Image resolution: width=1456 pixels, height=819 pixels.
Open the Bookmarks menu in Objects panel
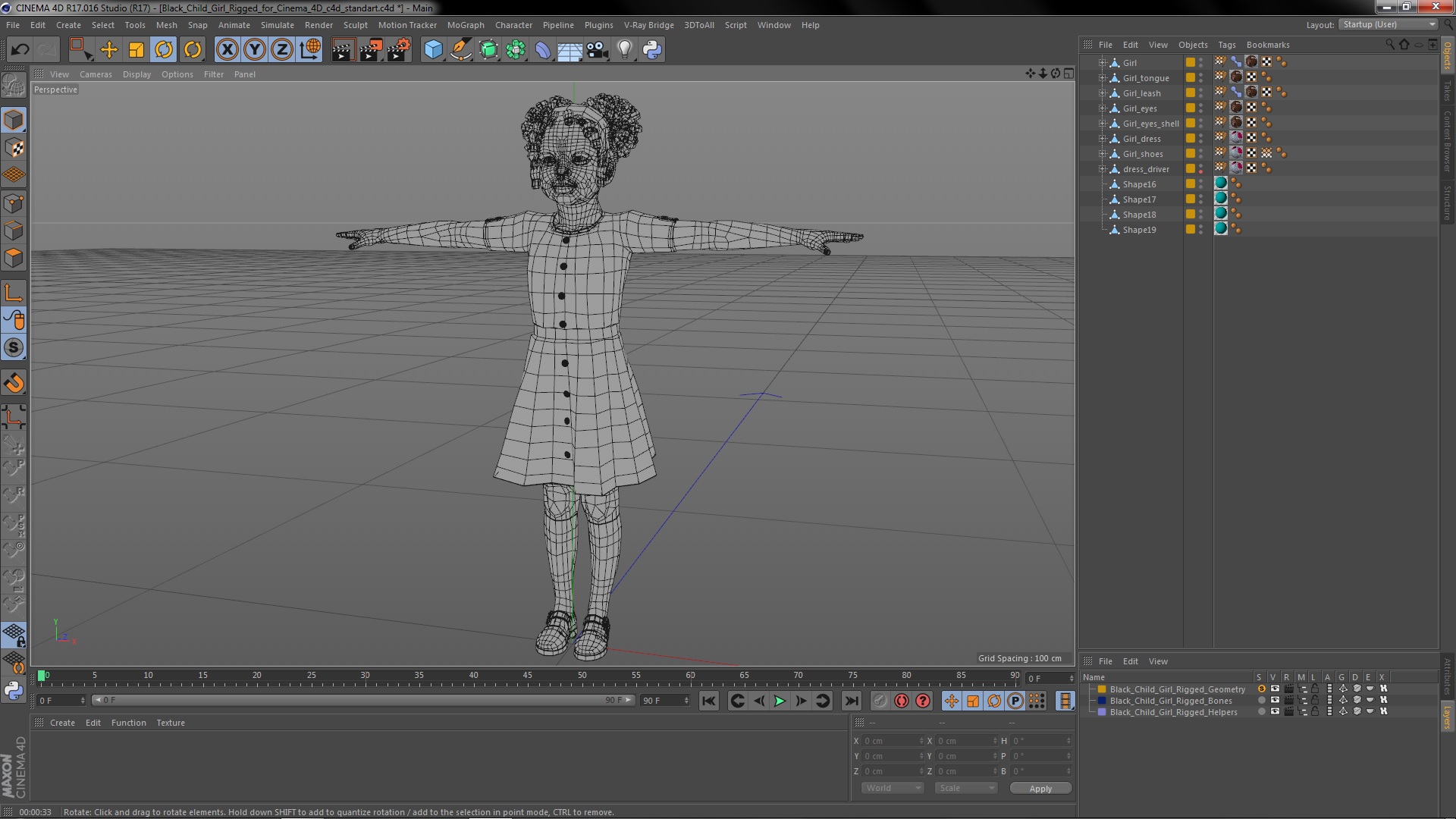tap(1268, 45)
